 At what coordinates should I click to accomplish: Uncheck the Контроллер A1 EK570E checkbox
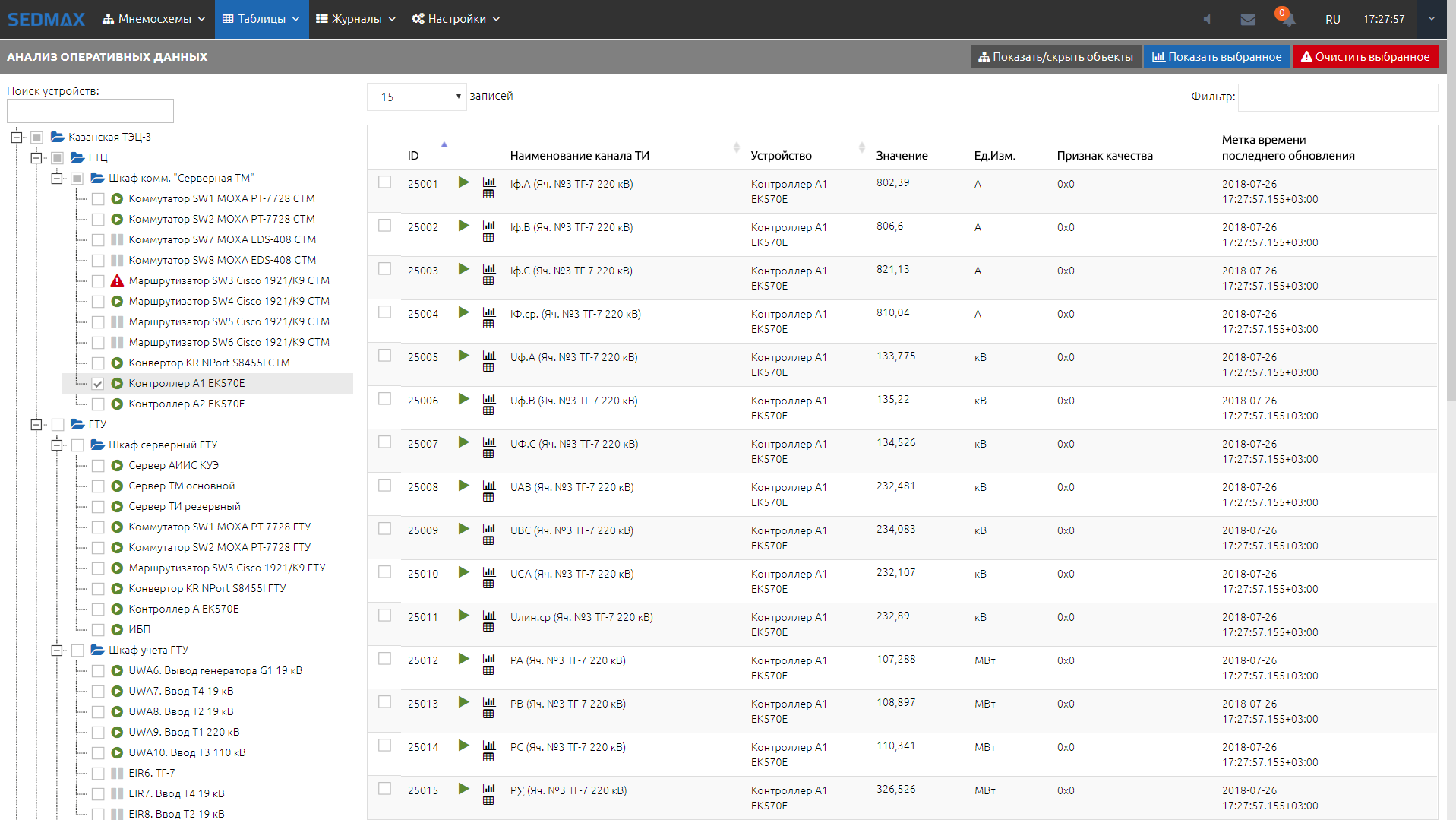tap(98, 384)
